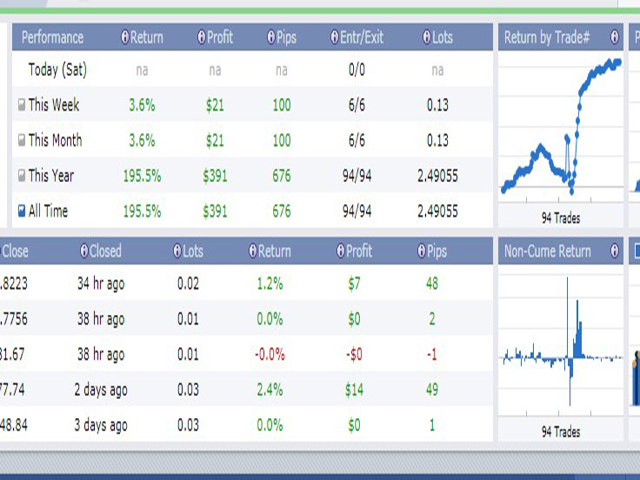
Task: Click the info icon beside Closed column header
Action: coord(84,251)
